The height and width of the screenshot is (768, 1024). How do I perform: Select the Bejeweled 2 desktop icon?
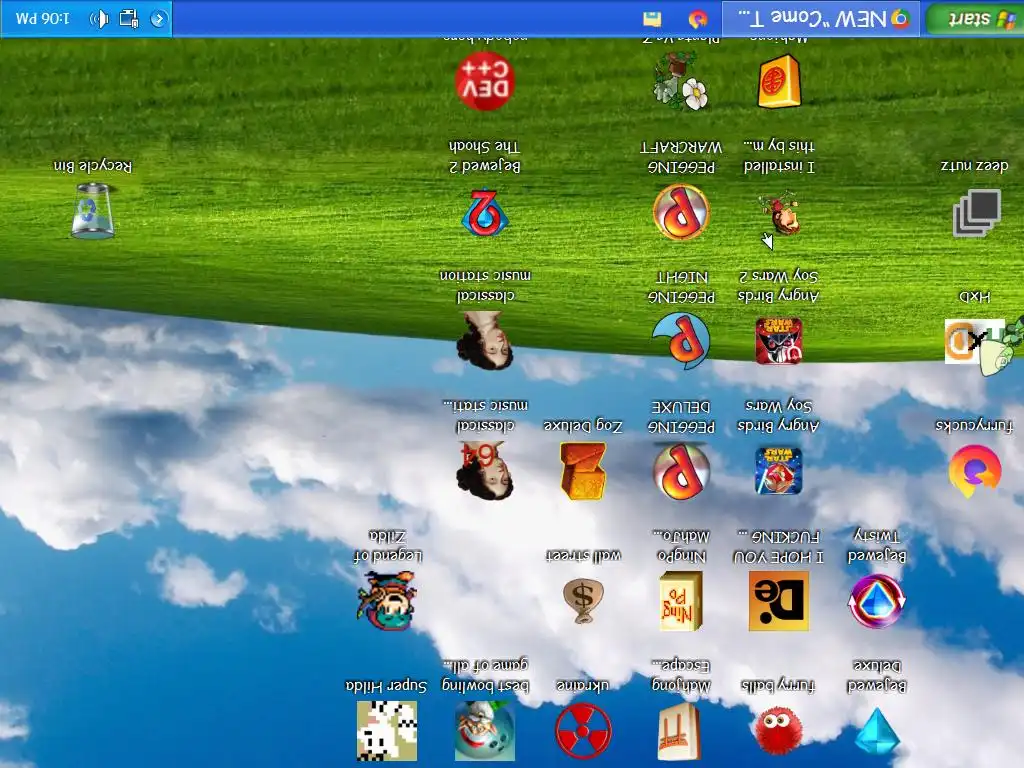tap(485, 212)
